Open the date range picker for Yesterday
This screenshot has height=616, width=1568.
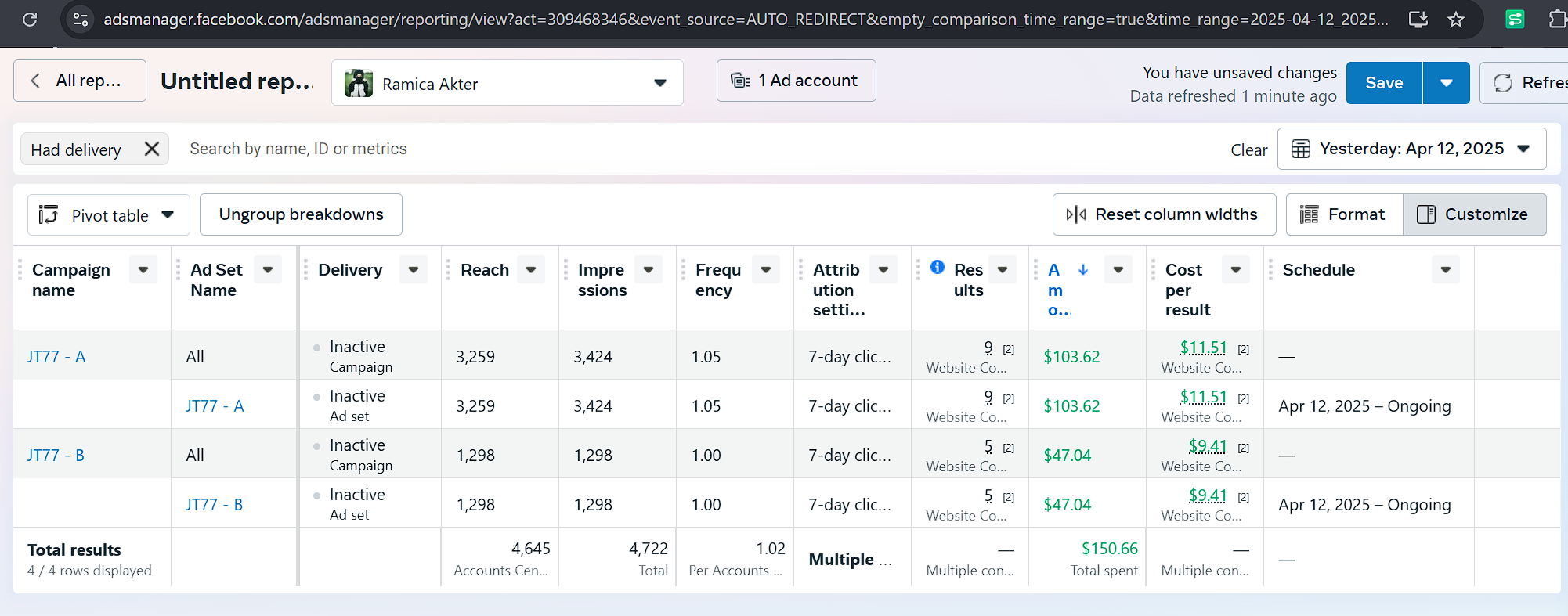coord(1411,149)
